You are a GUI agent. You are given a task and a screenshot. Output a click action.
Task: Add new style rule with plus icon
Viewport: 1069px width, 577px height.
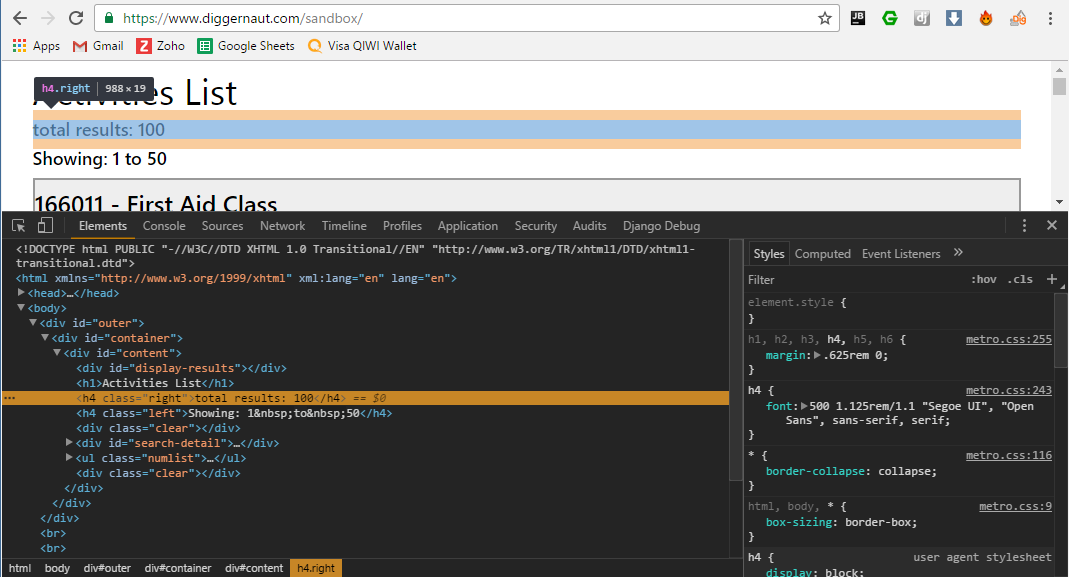pos(1051,279)
